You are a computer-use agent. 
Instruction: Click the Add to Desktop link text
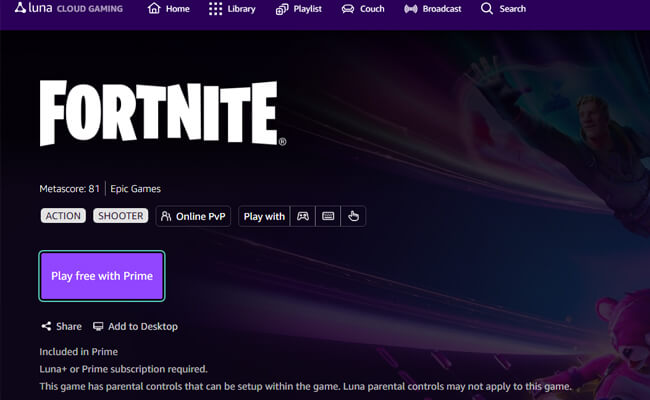[143, 327]
